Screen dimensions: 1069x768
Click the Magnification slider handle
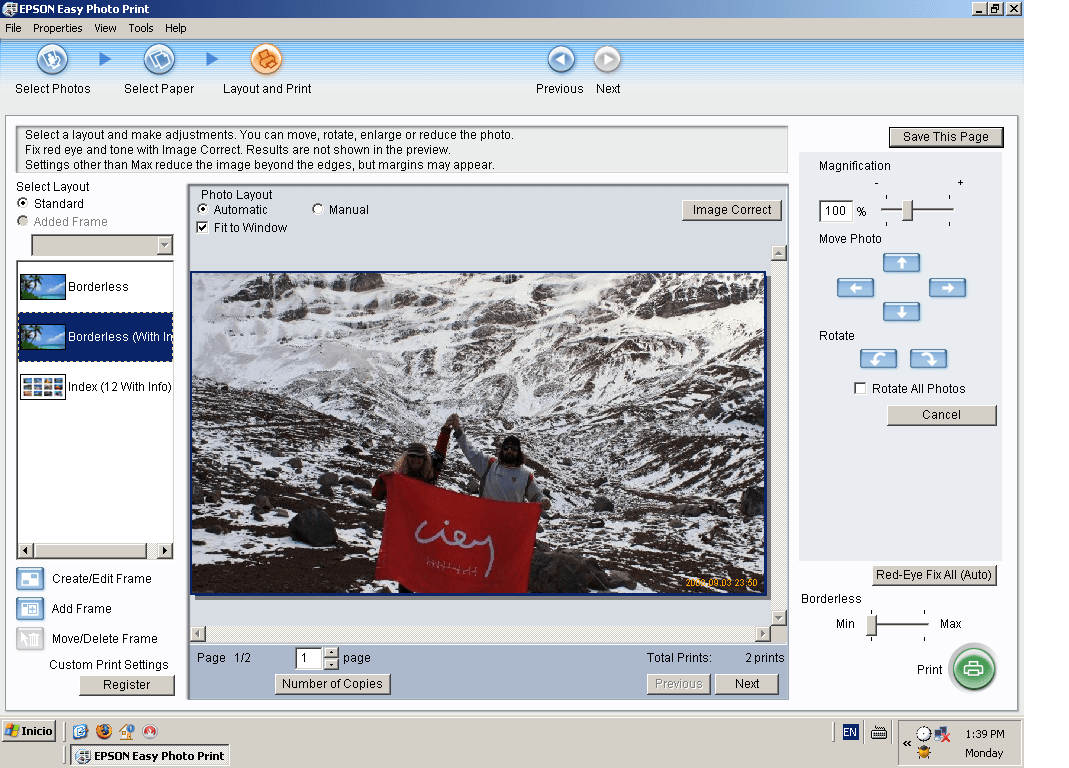click(x=908, y=210)
